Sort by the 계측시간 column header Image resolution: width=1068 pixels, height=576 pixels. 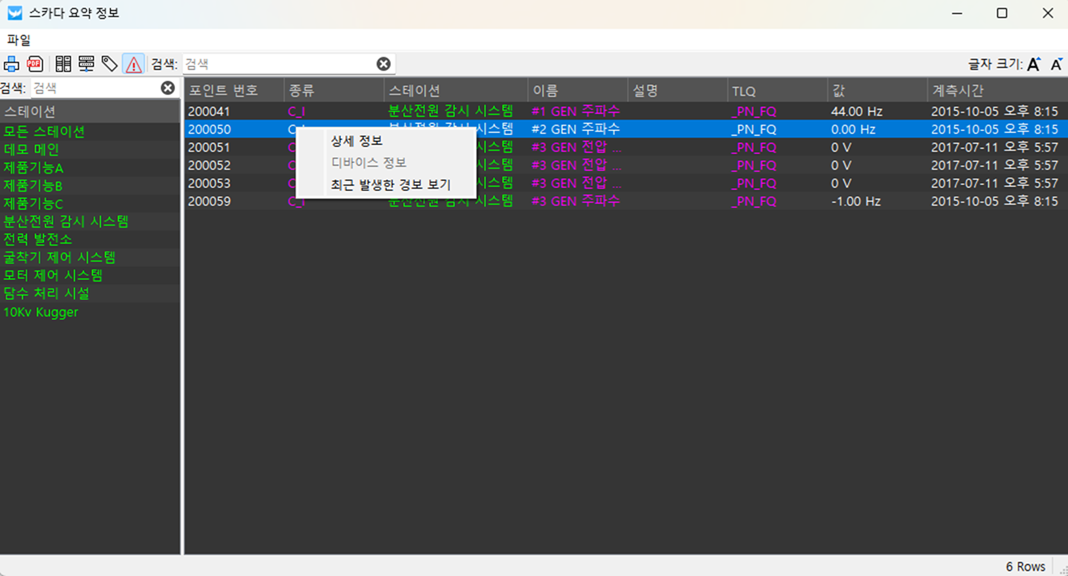(x=958, y=91)
